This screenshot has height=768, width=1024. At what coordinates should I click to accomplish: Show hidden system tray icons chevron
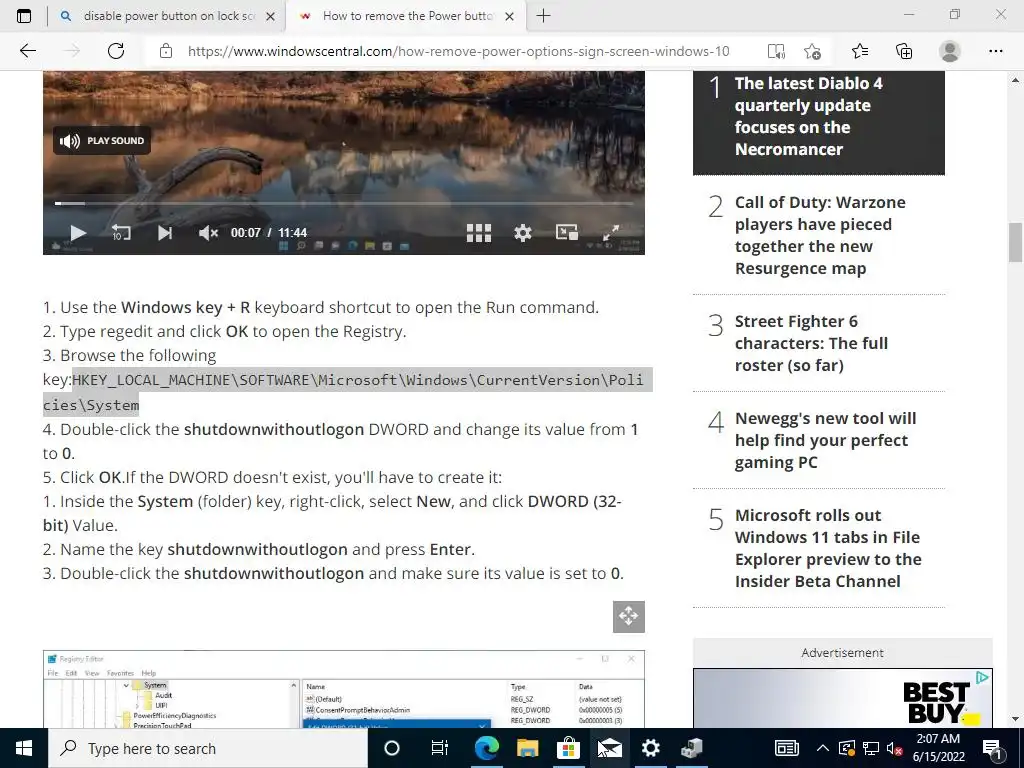(x=823, y=748)
